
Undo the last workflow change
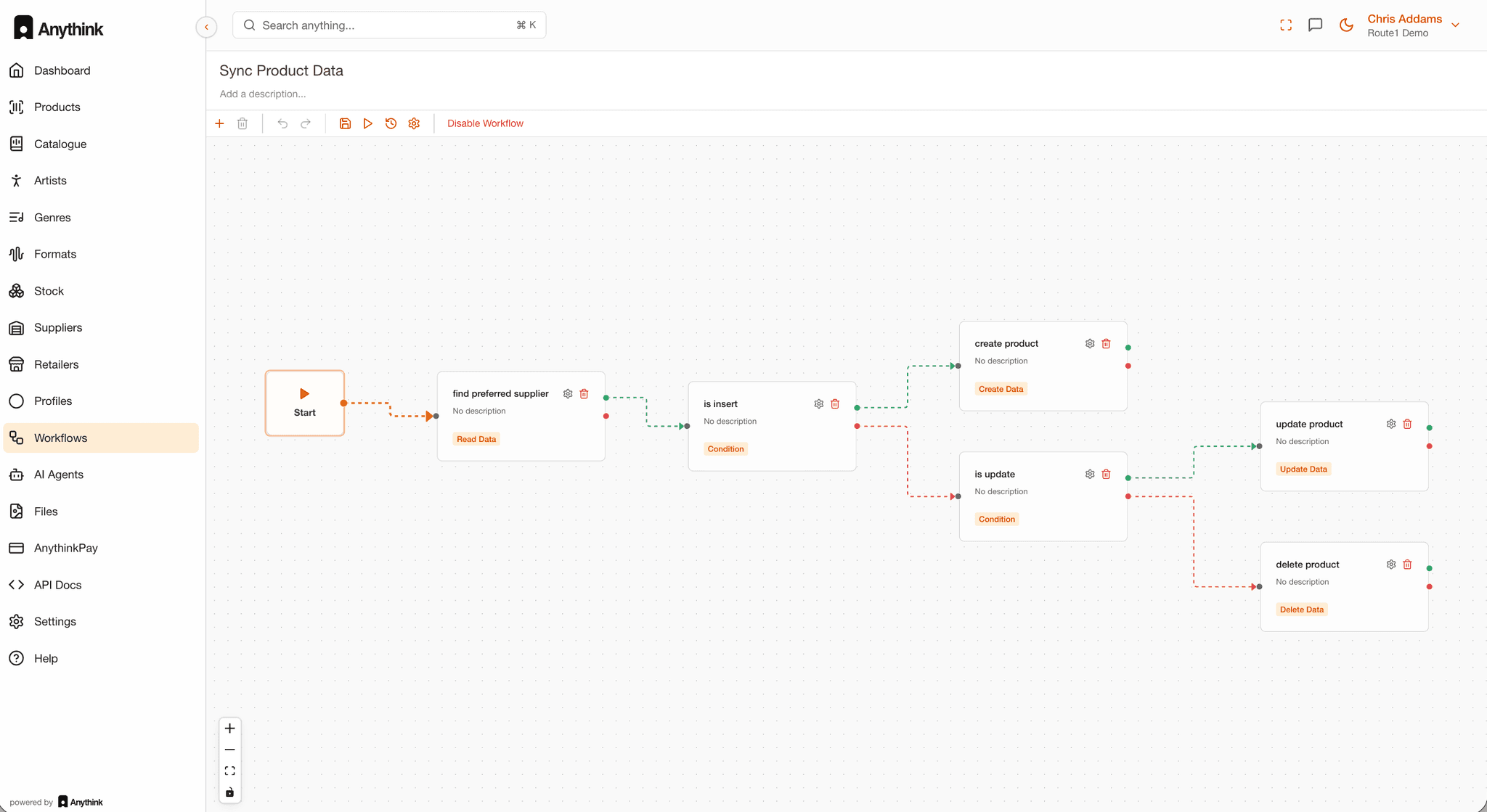click(282, 123)
